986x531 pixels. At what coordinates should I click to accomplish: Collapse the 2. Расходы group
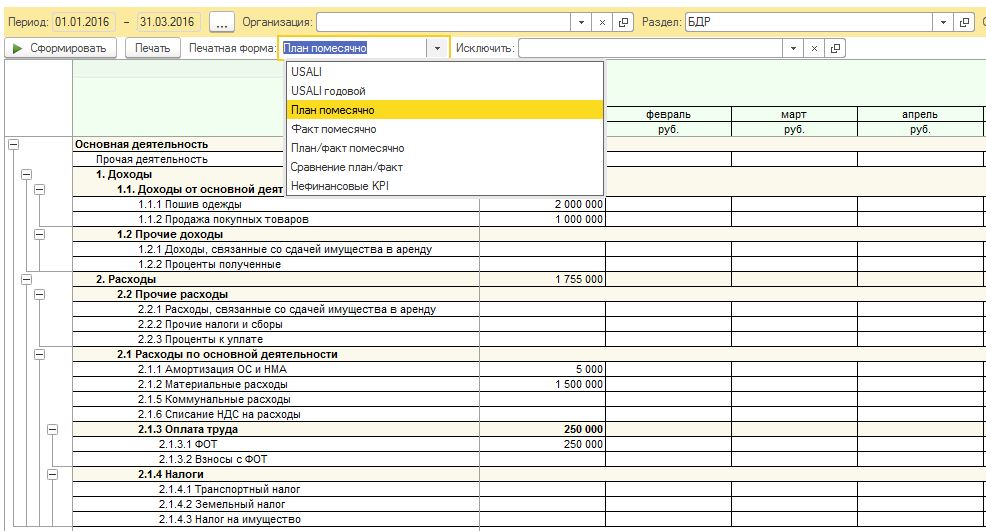[26, 280]
